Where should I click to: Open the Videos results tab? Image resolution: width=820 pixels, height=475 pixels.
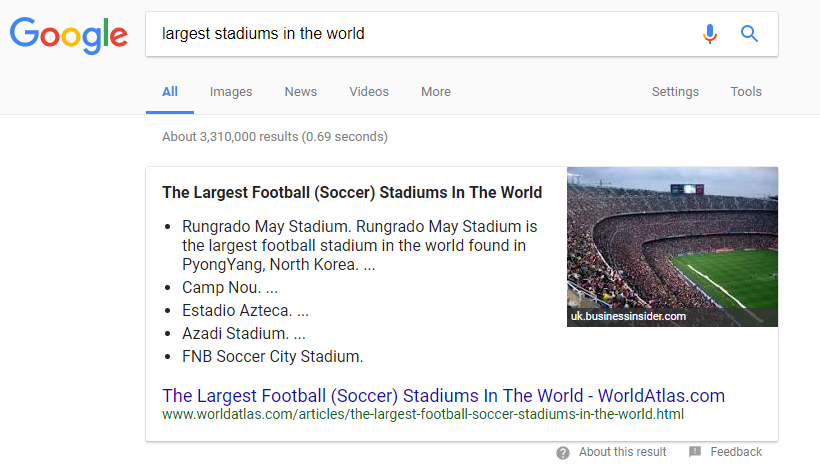369,92
